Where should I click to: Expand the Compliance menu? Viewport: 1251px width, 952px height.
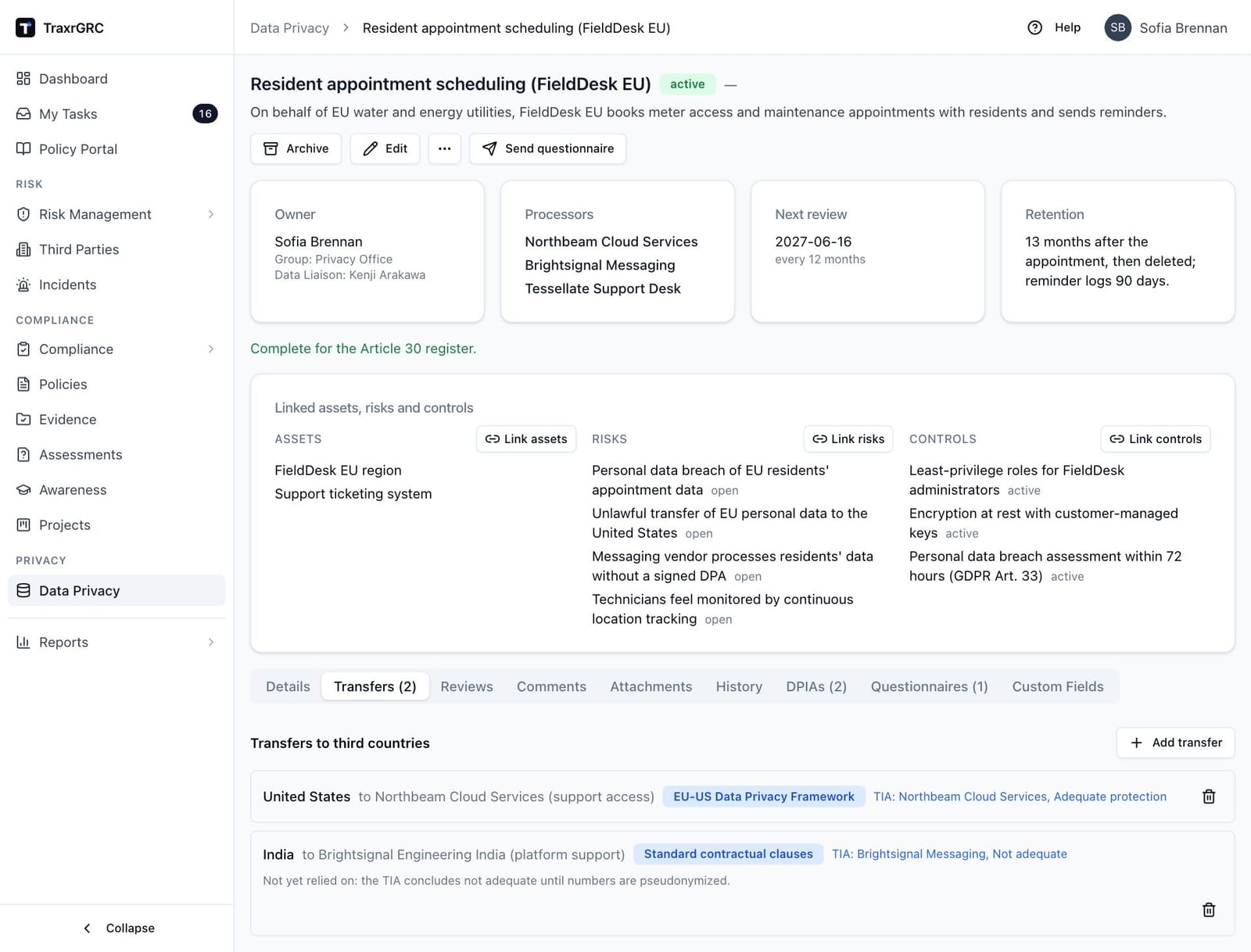(116, 349)
